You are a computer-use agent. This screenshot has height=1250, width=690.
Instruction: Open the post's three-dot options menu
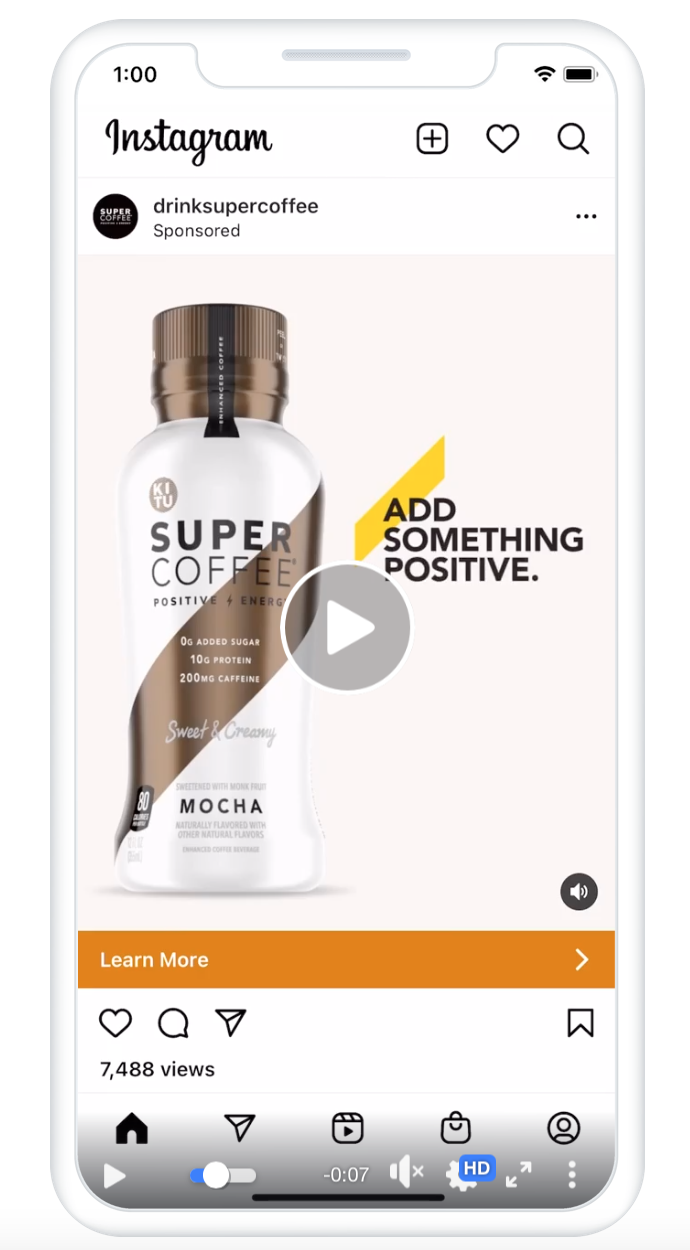tap(586, 217)
